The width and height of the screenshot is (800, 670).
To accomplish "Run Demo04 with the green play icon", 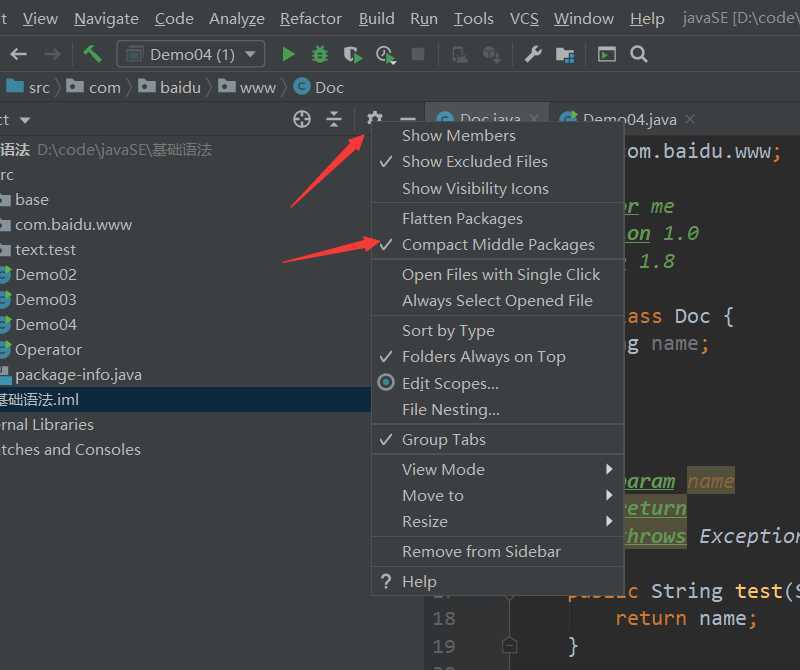I will 288,54.
